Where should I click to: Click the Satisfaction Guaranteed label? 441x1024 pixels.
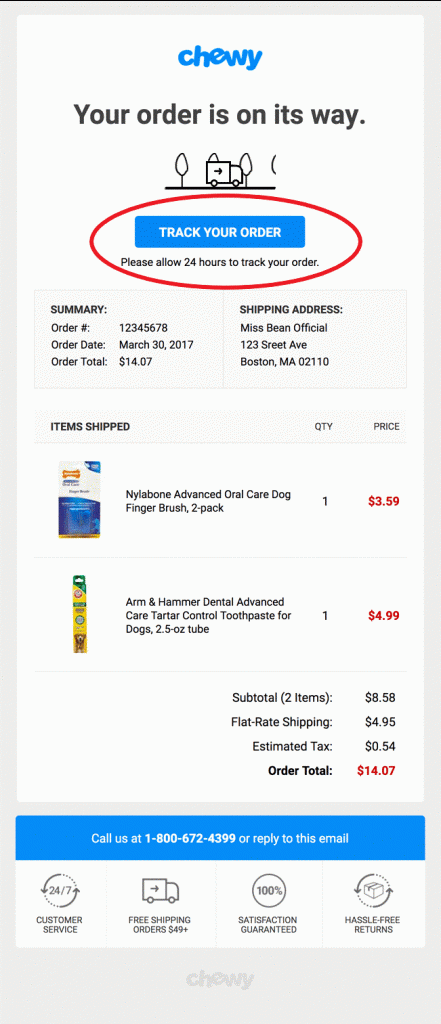(x=269, y=924)
